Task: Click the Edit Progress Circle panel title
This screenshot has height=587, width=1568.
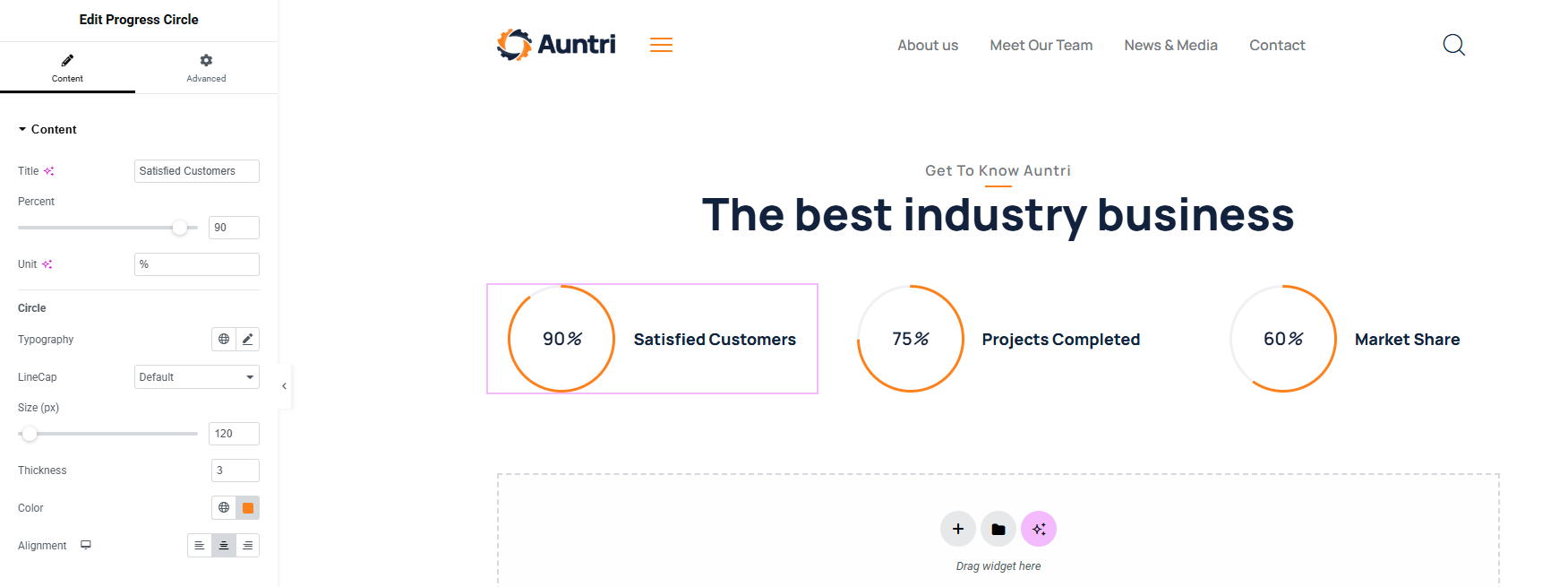Action: click(139, 20)
